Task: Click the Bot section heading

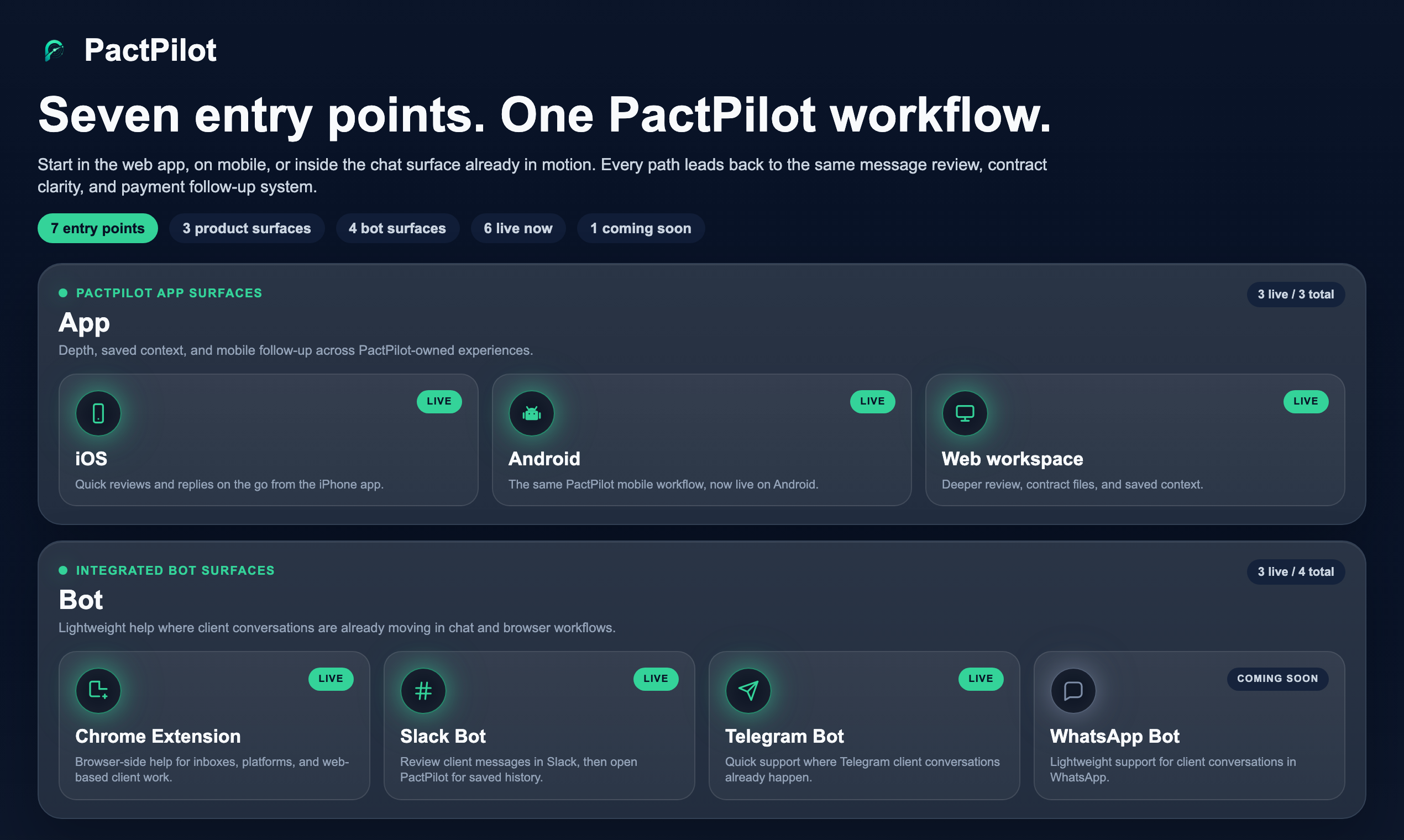Action: coord(80,600)
